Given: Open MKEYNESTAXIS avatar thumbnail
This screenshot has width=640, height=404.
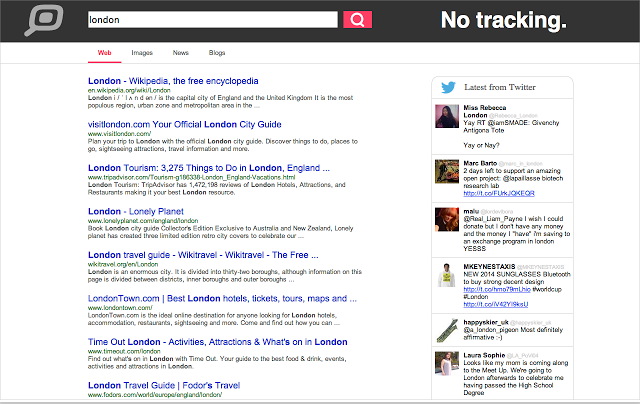Looking at the screenshot, I should pyautogui.click(x=447, y=275).
